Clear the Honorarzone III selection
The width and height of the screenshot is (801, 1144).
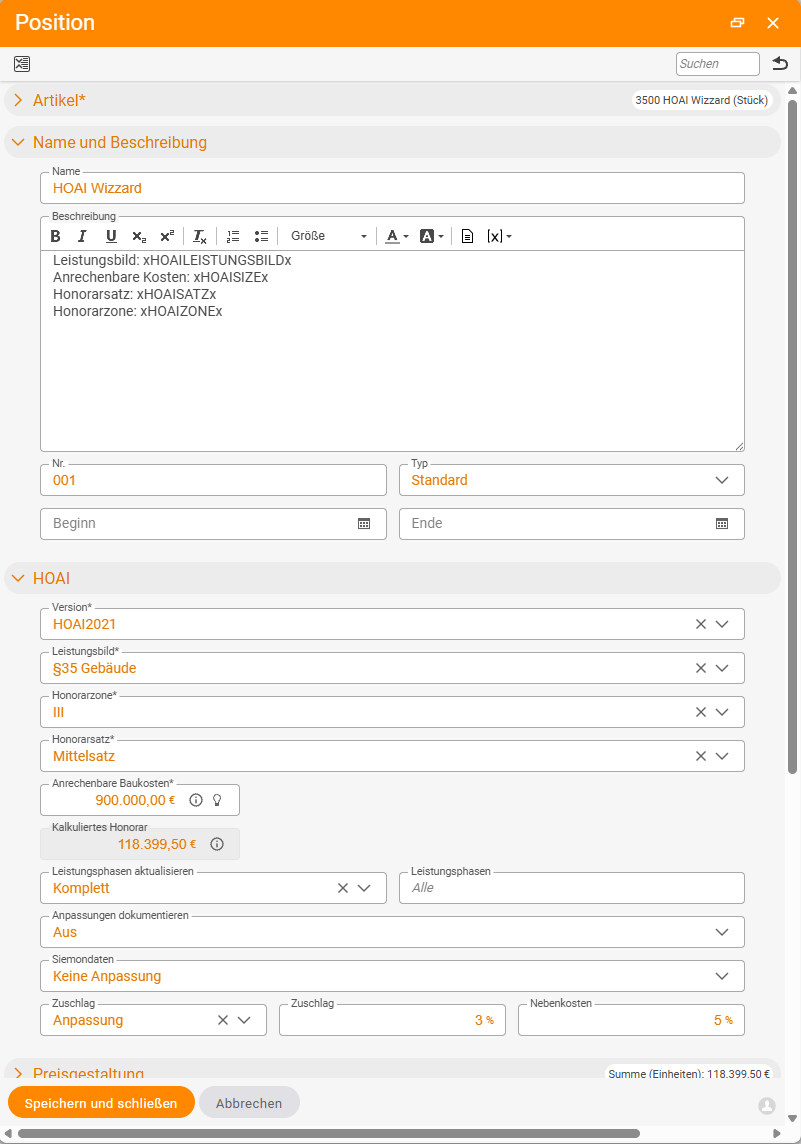[x=701, y=712]
